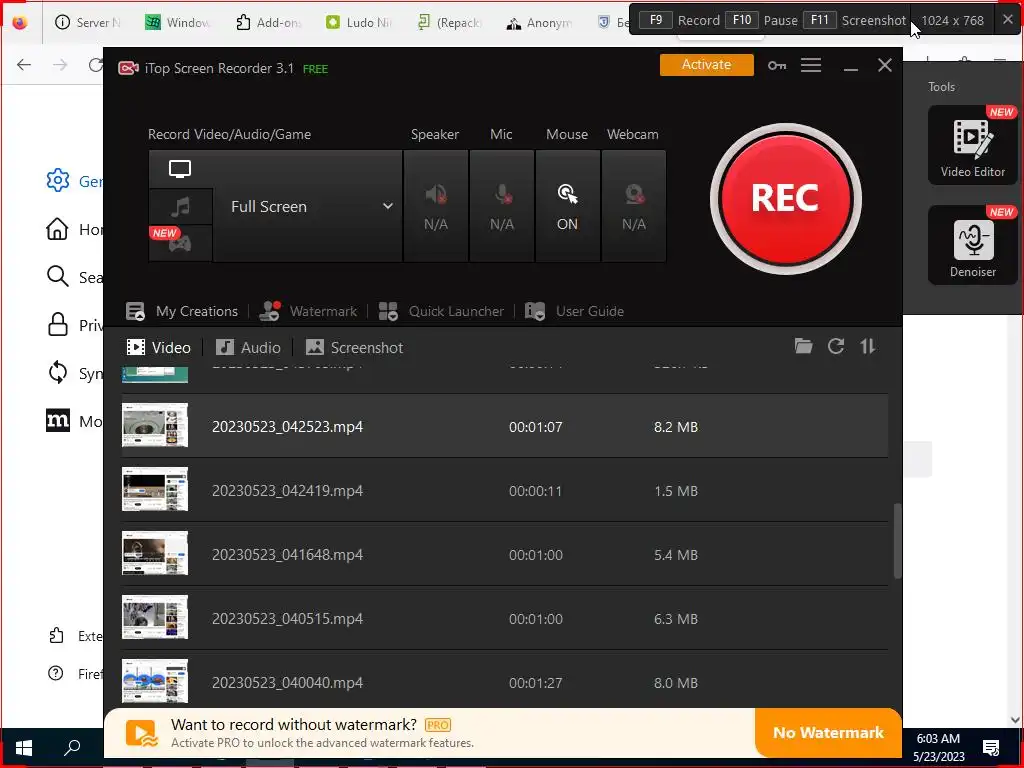Switch to the Ludo browser tab
This screenshot has width=1024, height=768.
pos(359,22)
